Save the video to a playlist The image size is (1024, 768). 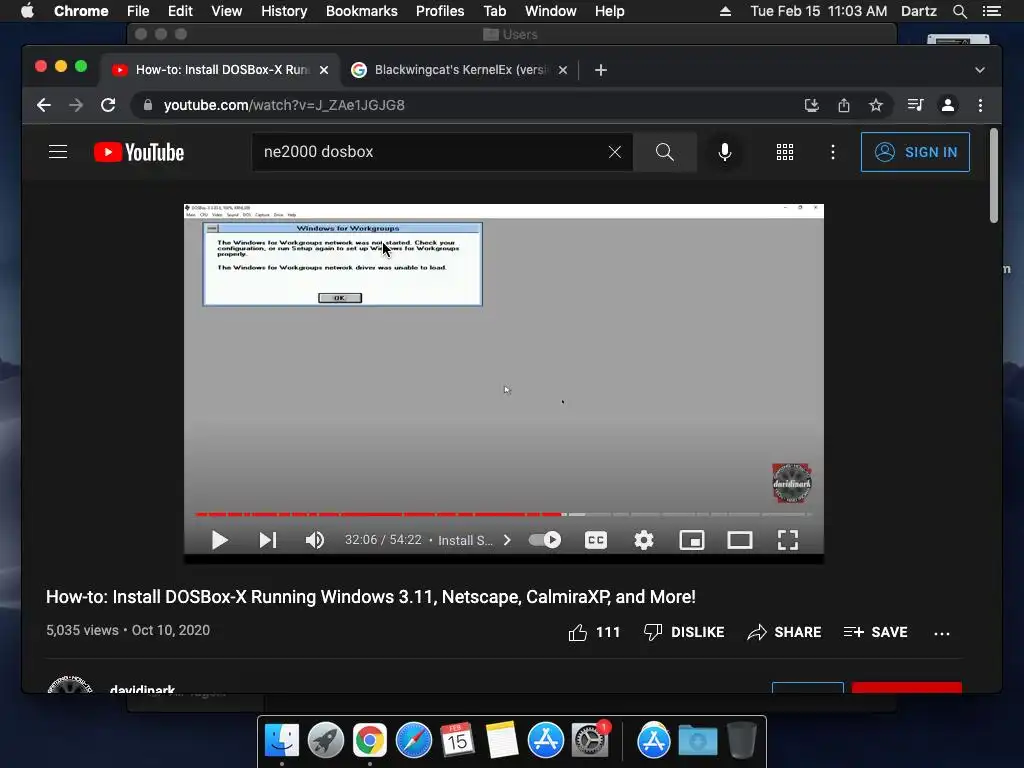[875, 632]
